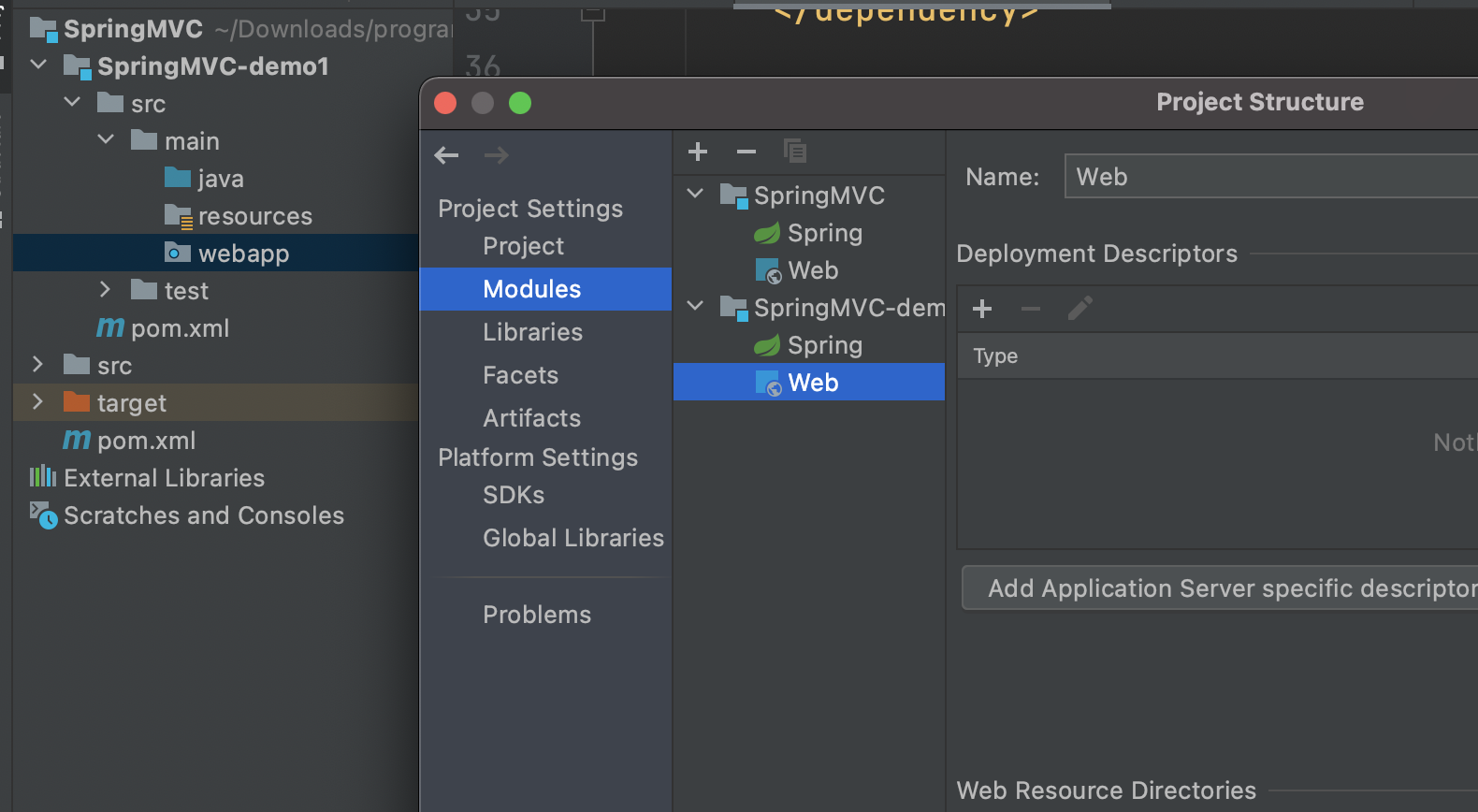Click the back arrow in Project Structure
Screen dimensions: 1478x812
pyautogui.click(x=446, y=155)
